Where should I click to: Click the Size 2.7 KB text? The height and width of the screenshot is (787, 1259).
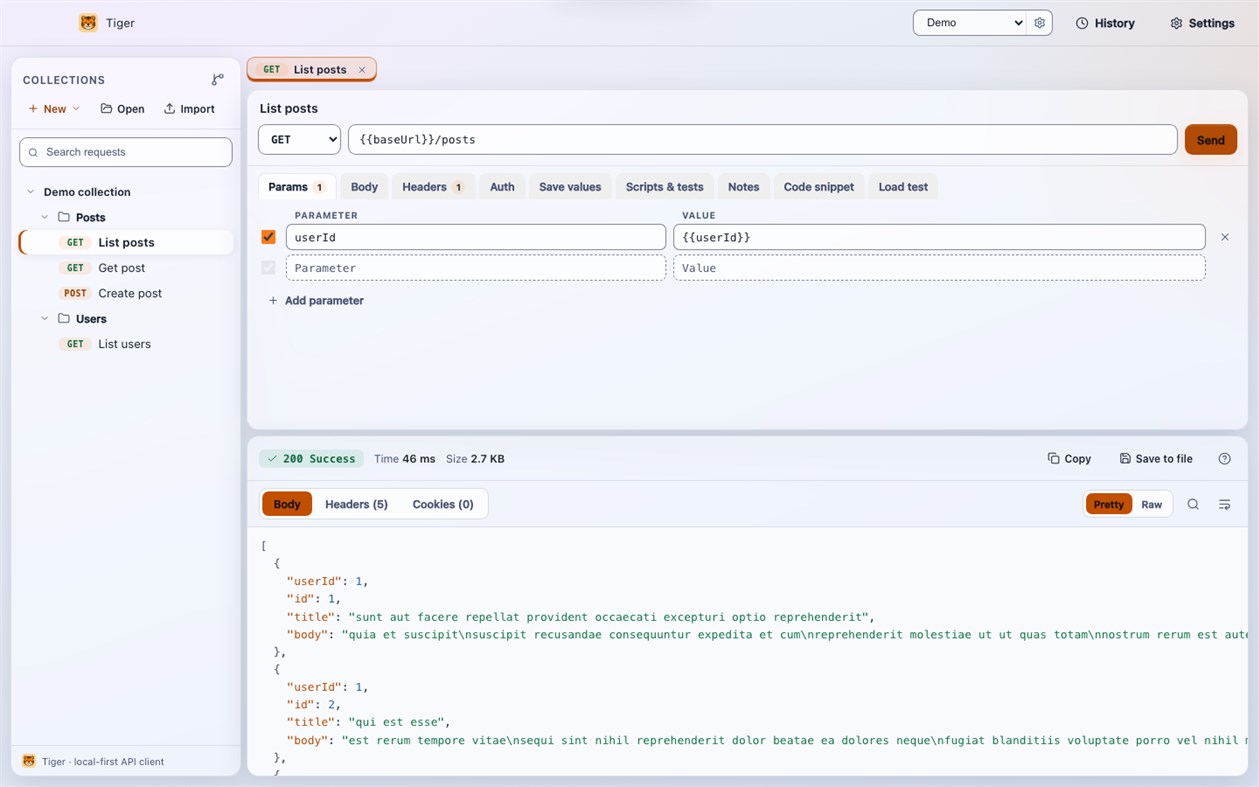[x=475, y=459]
